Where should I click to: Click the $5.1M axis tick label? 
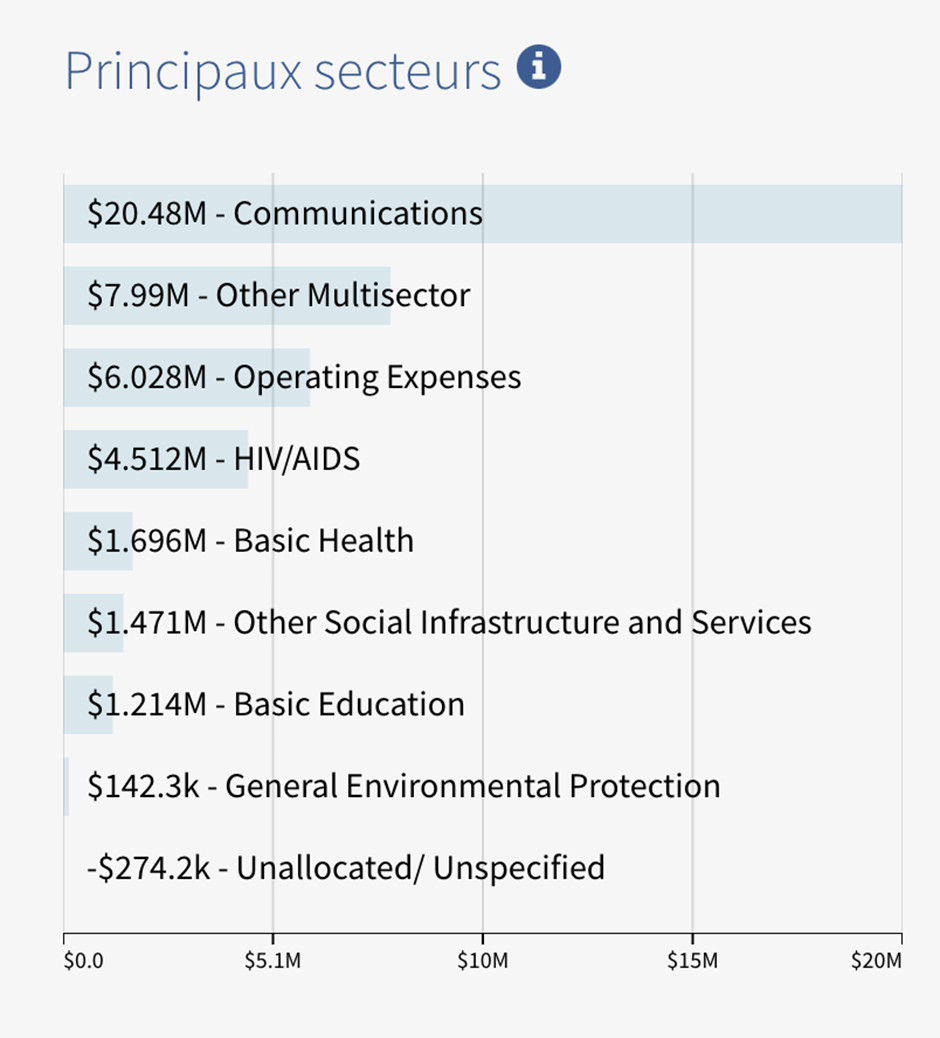pyautogui.click(x=273, y=961)
